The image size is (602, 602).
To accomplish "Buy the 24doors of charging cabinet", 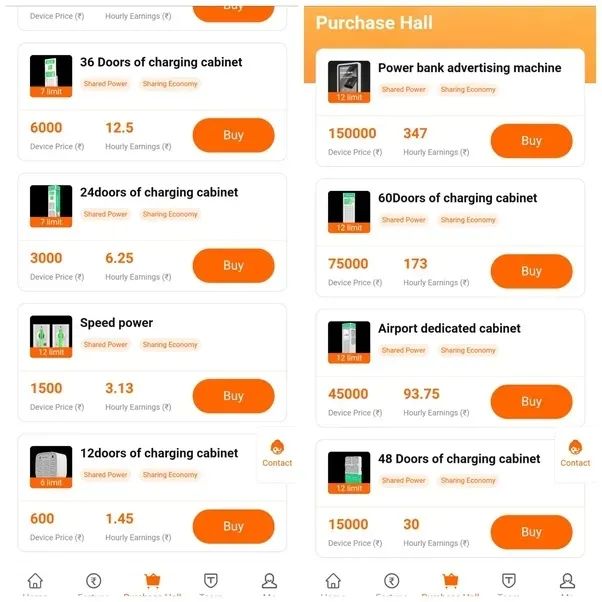I will (x=233, y=265).
